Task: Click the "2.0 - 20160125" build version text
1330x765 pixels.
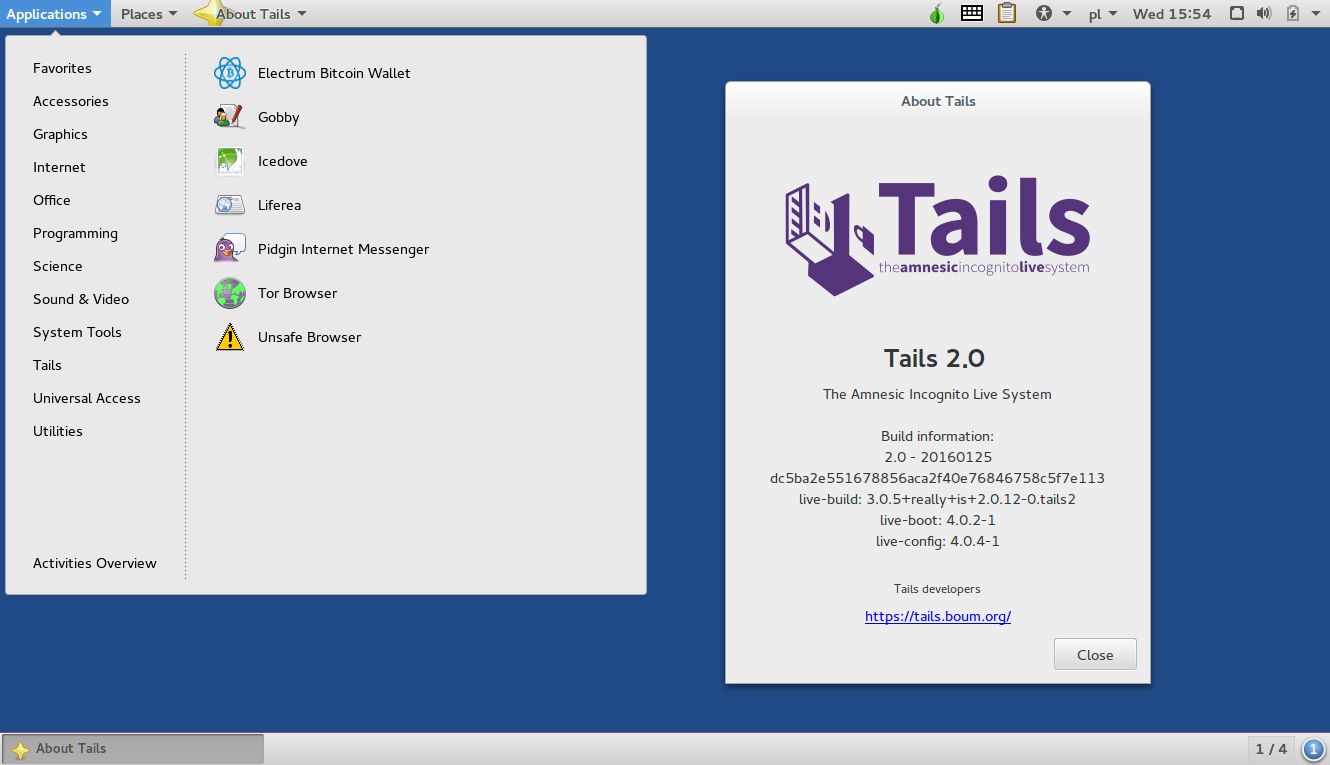Action: point(938,457)
